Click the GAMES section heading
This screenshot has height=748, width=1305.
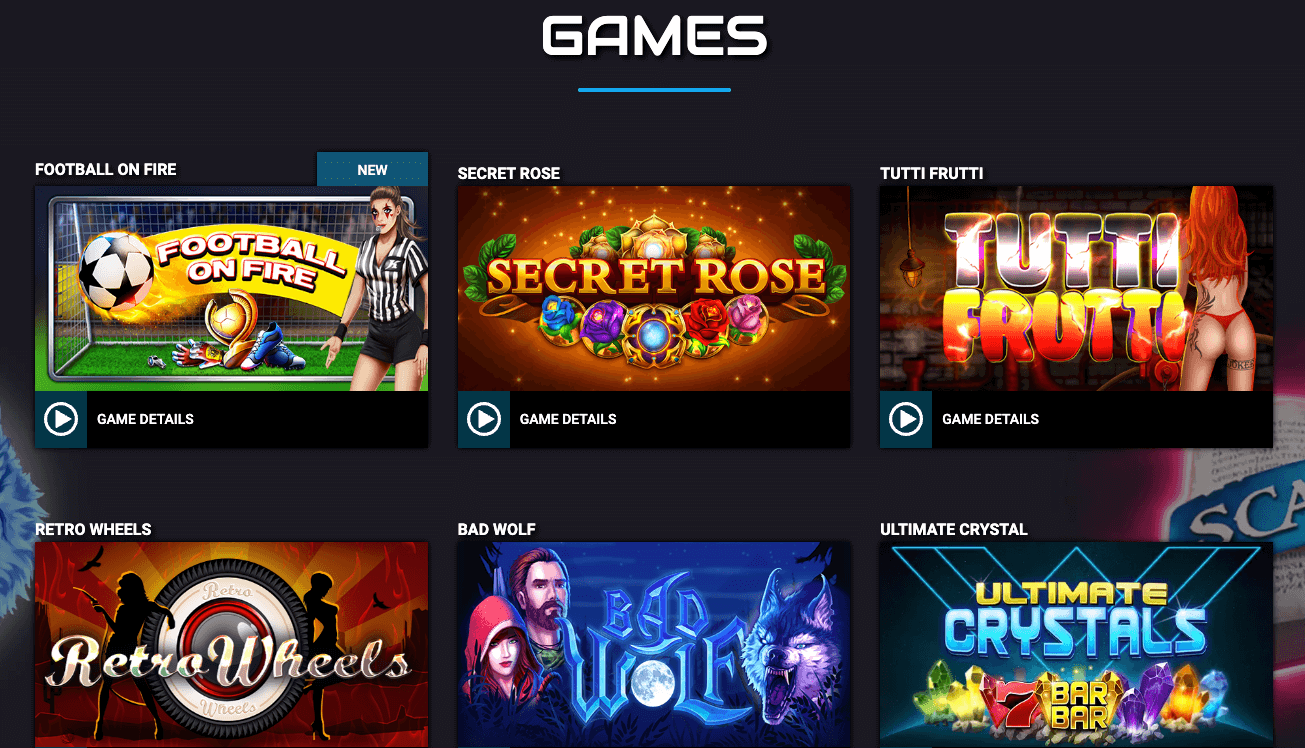pos(654,37)
